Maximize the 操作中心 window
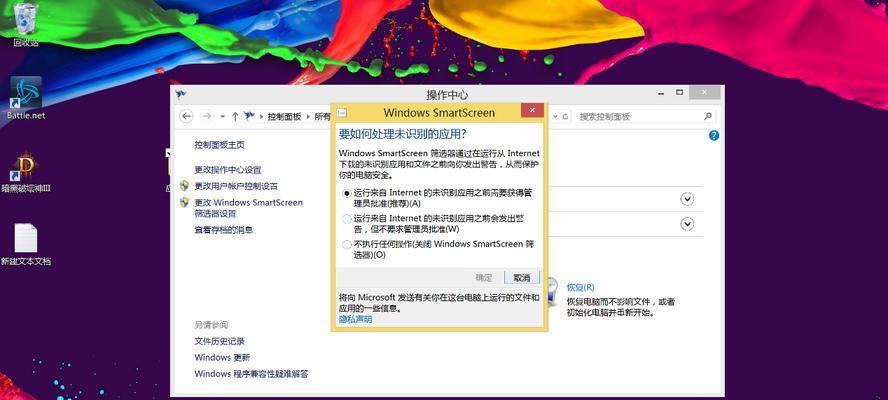Image resolution: width=888 pixels, height=400 pixels. (680, 92)
